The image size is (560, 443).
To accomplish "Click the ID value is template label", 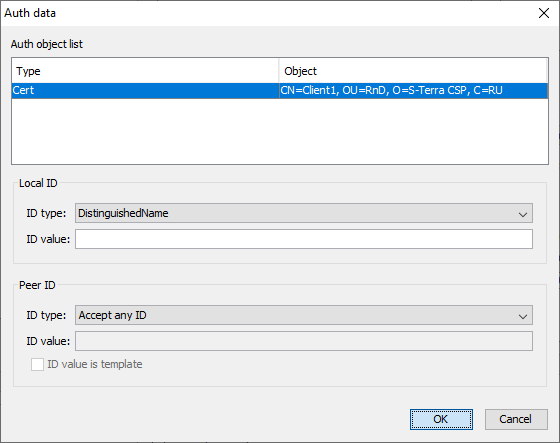I will pos(95,364).
